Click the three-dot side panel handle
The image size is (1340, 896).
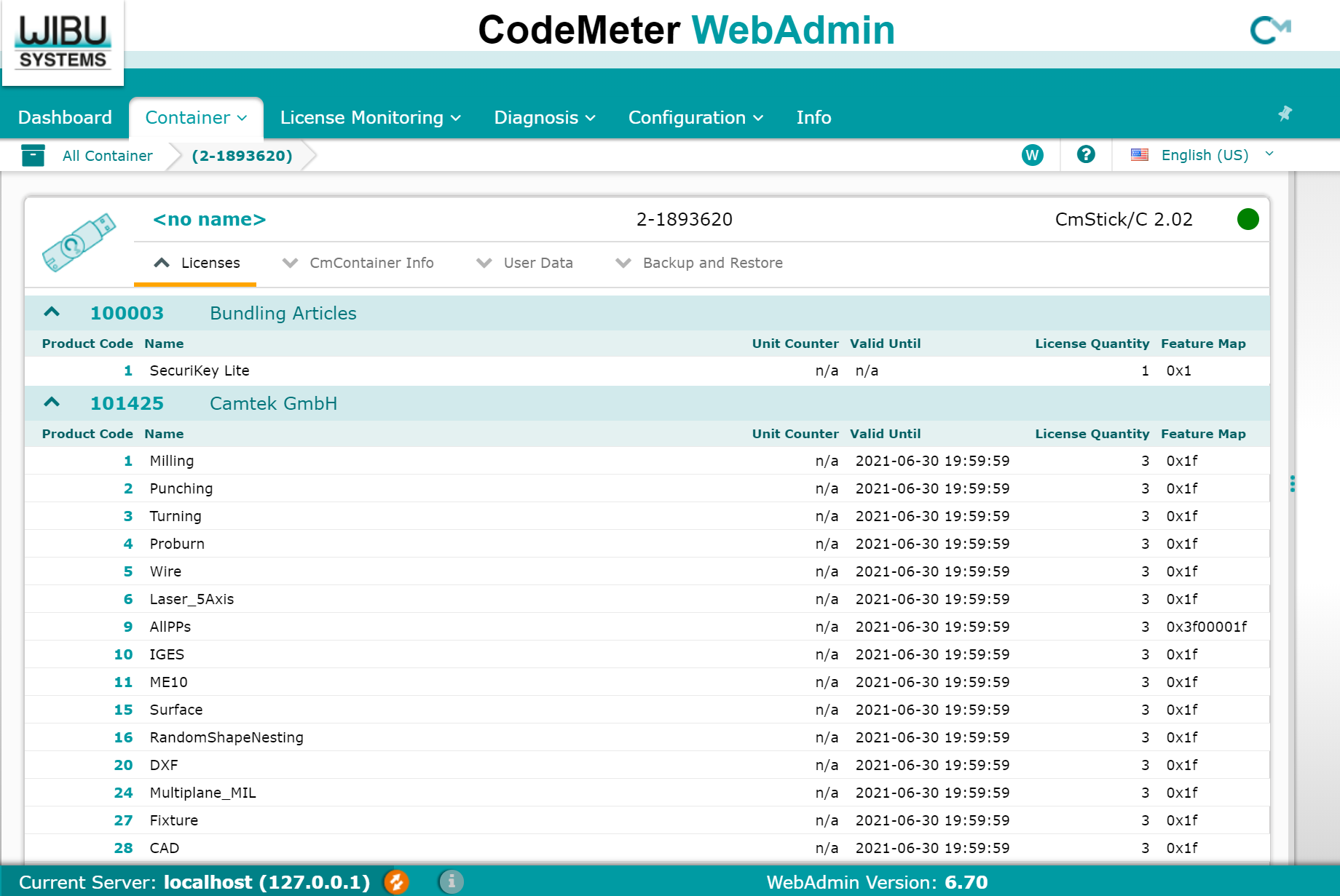tap(1292, 484)
